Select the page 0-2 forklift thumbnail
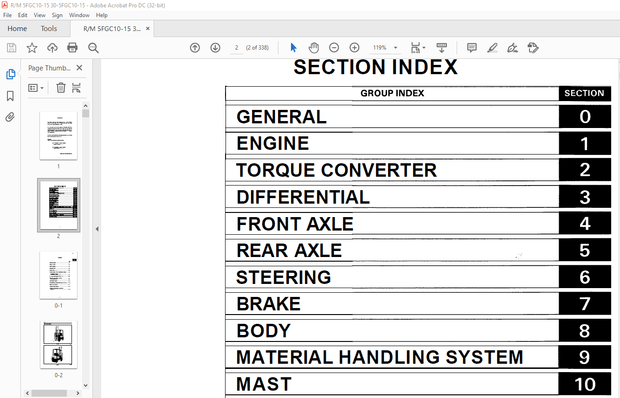 point(59,345)
